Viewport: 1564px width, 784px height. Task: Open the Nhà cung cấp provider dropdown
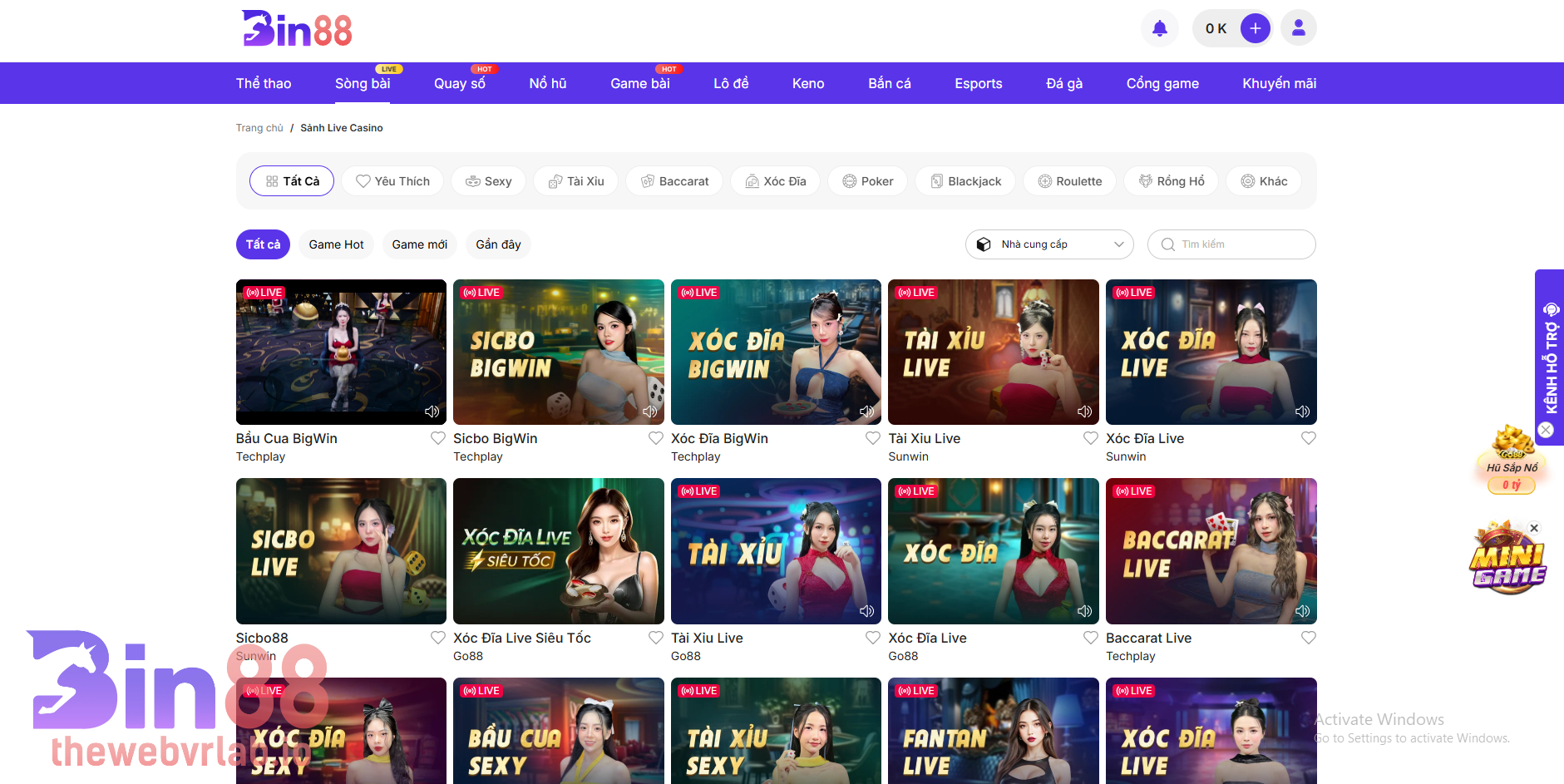(x=1048, y=244)
